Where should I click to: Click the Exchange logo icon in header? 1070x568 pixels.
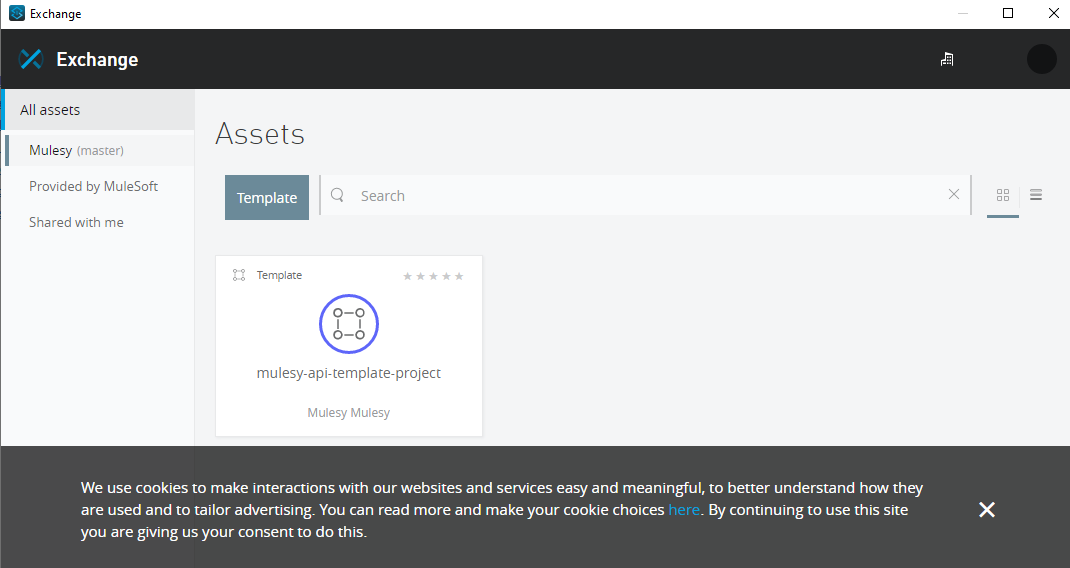[x=31, y=59]
